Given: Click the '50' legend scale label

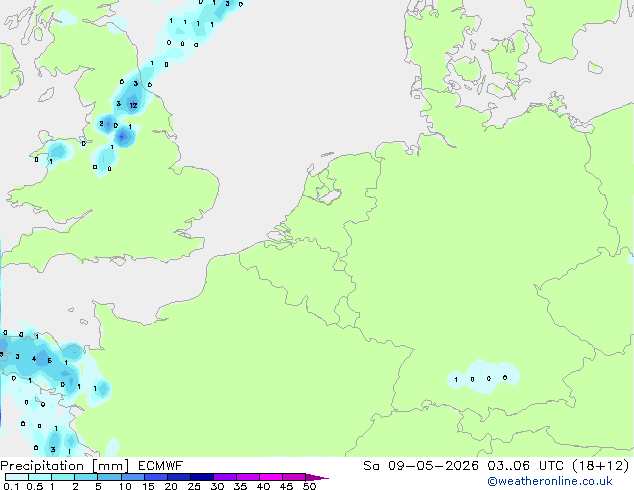Looking at the screenshot, I should 310,486.
